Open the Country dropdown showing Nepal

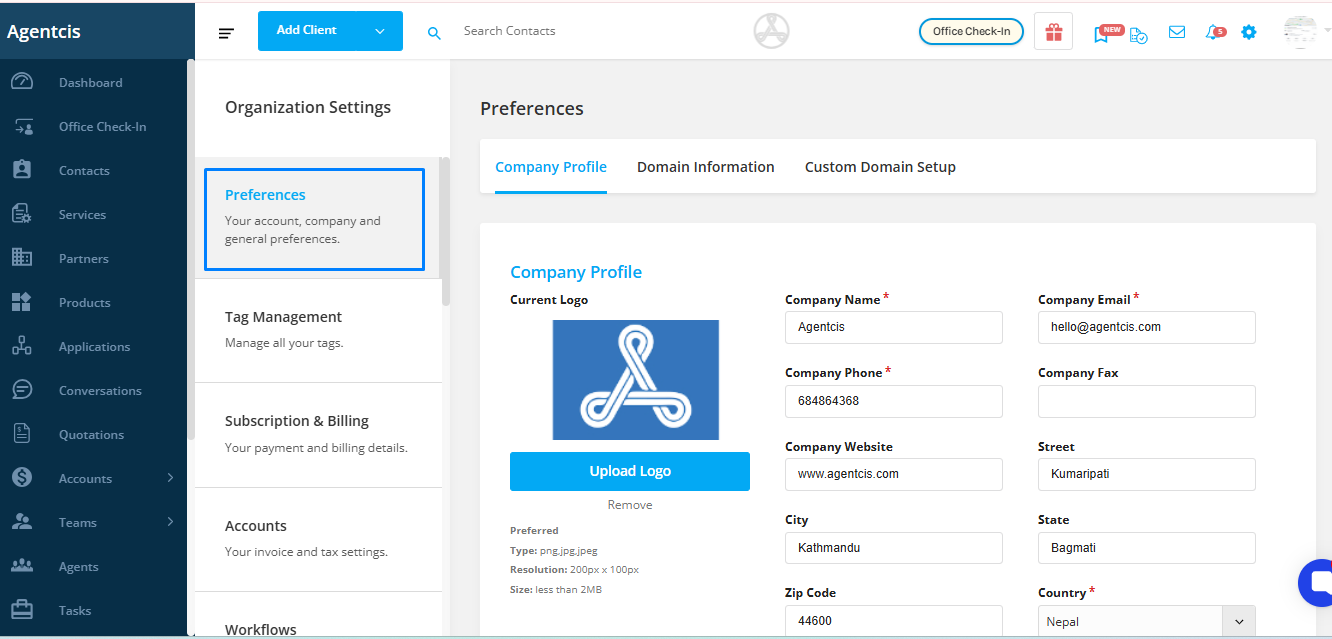point(1147,621)
